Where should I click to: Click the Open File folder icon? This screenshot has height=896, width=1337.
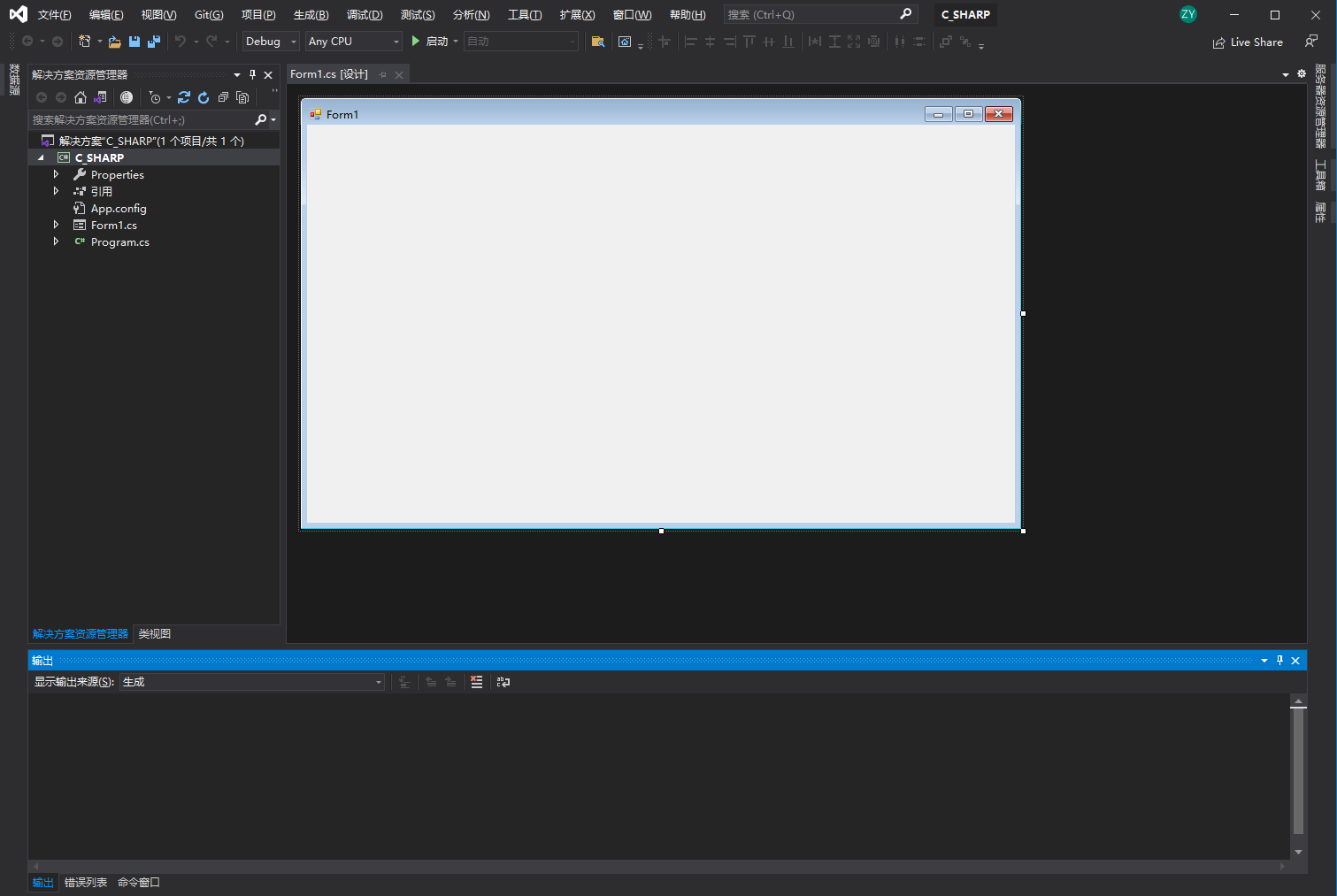[x=114, y=42]
